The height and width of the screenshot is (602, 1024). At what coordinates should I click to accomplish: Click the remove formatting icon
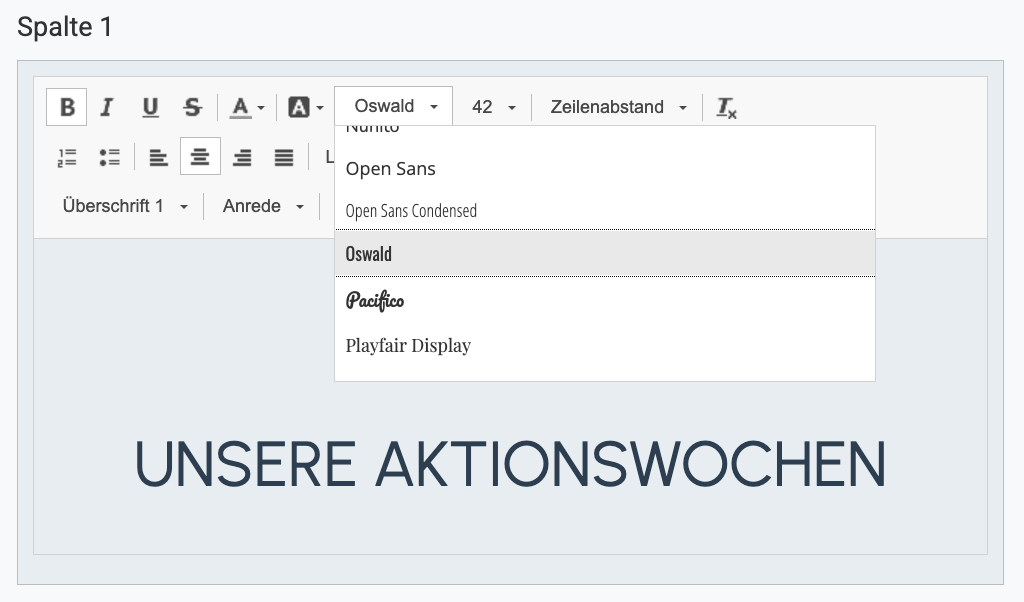click(727, 107)
